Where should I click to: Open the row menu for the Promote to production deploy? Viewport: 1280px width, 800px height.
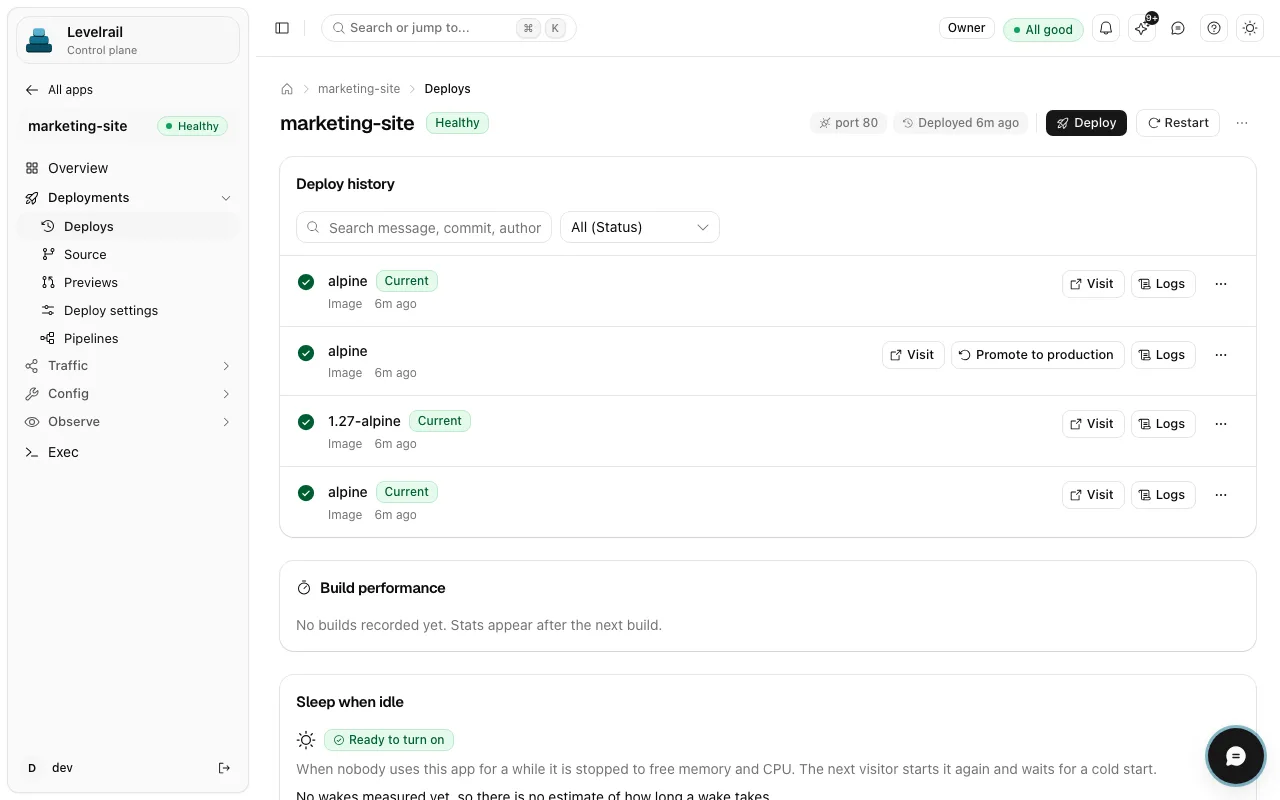point(1221,355)
